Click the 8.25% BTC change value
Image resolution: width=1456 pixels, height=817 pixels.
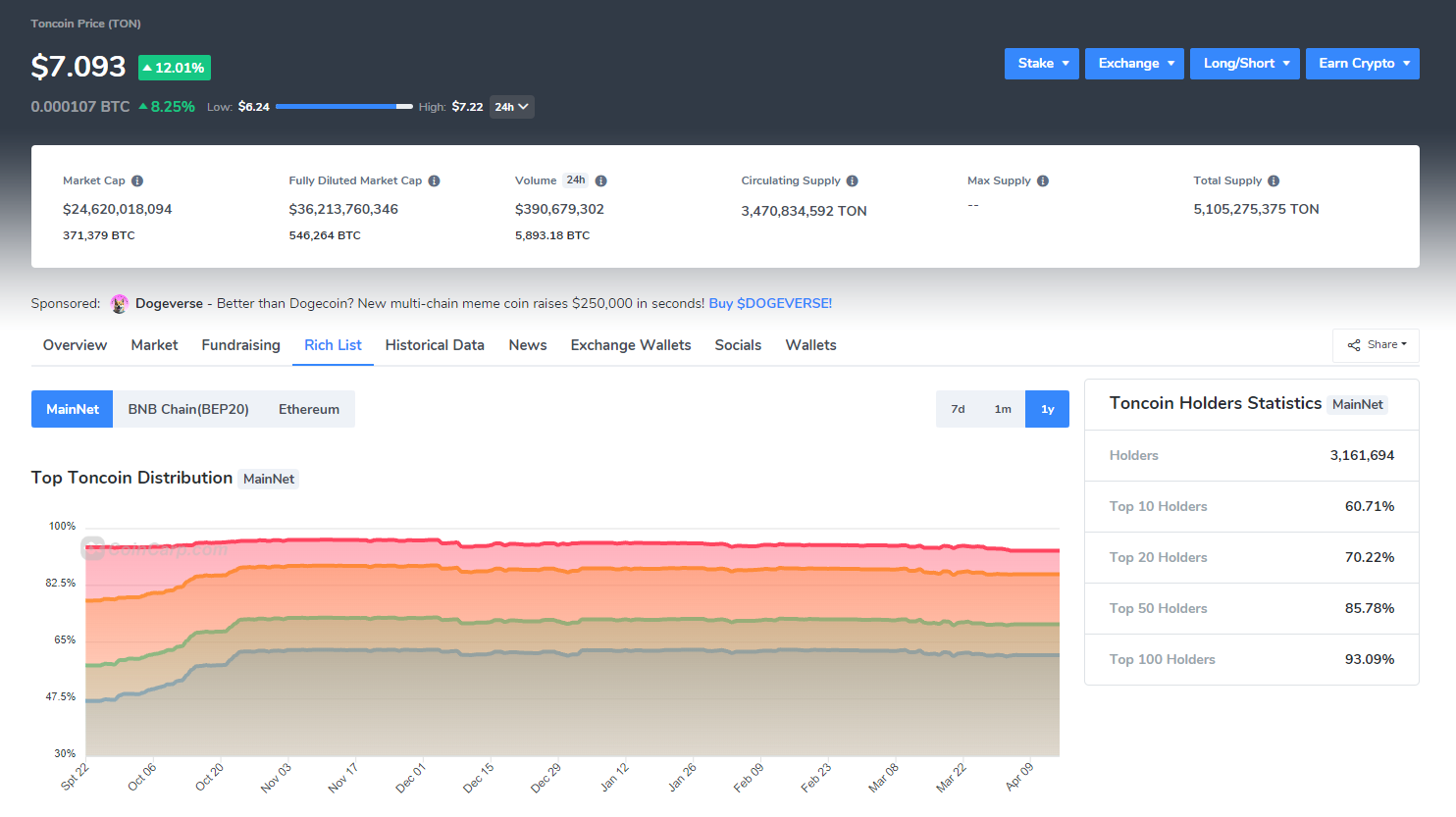167,107
